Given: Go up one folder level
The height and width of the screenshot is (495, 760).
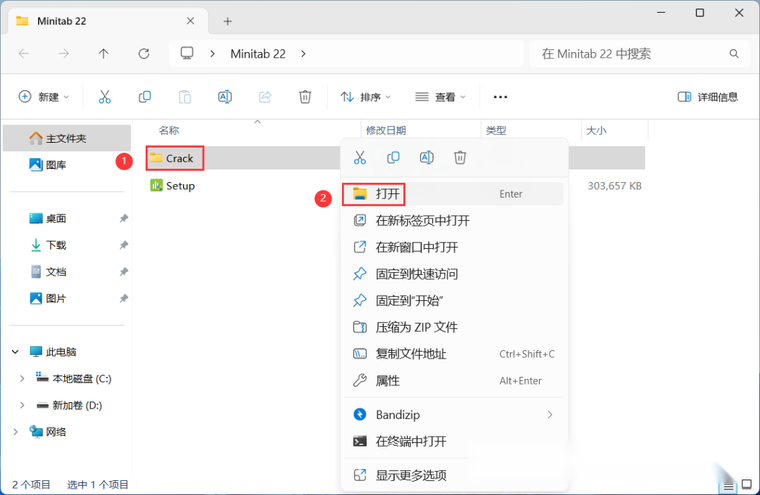Looking at the screenshot, I should click(x=103, y=54).
